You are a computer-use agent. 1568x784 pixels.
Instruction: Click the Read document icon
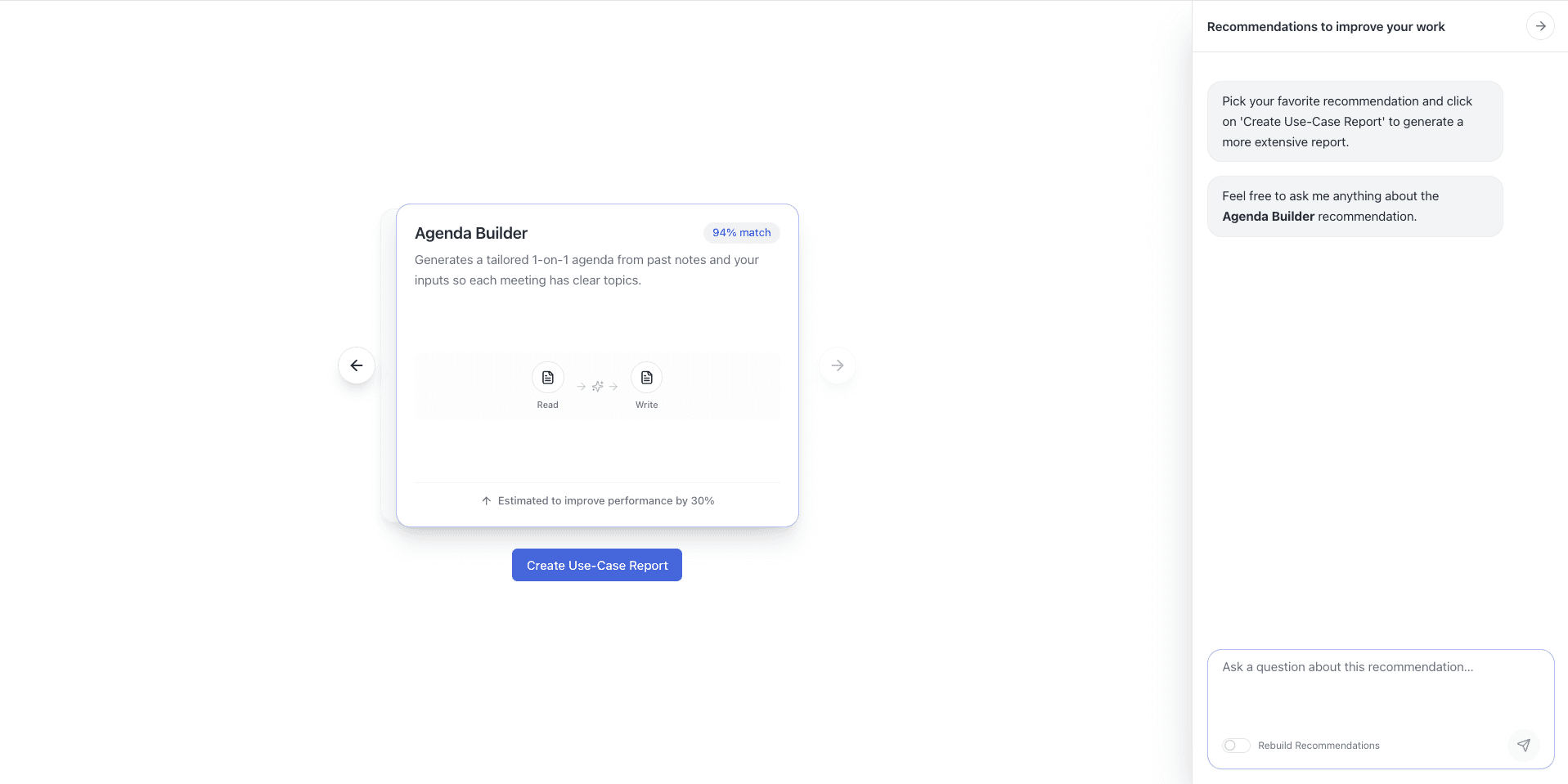pyautogui.click(x=548, y=378)
